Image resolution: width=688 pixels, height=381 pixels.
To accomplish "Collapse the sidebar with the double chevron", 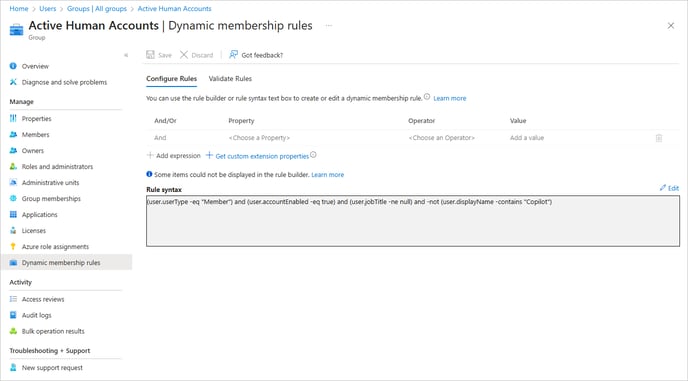I will click(126, 55).
